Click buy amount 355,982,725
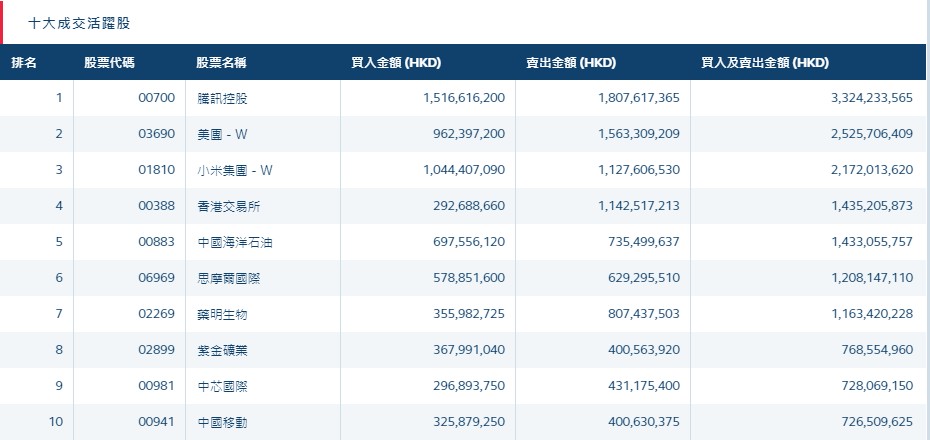Image resolution: width=930 pixels, height=440 pixels. (x=469, y=314)
